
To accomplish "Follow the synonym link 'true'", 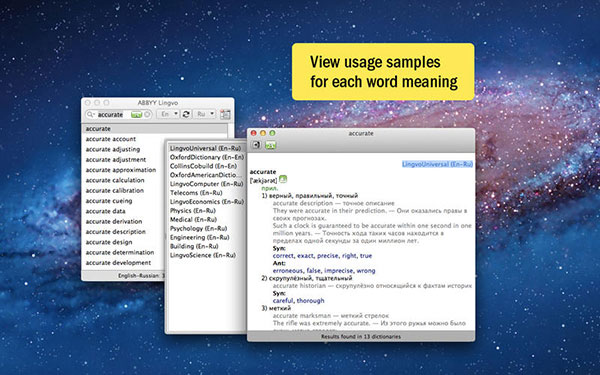I will (x=366, y=256).
